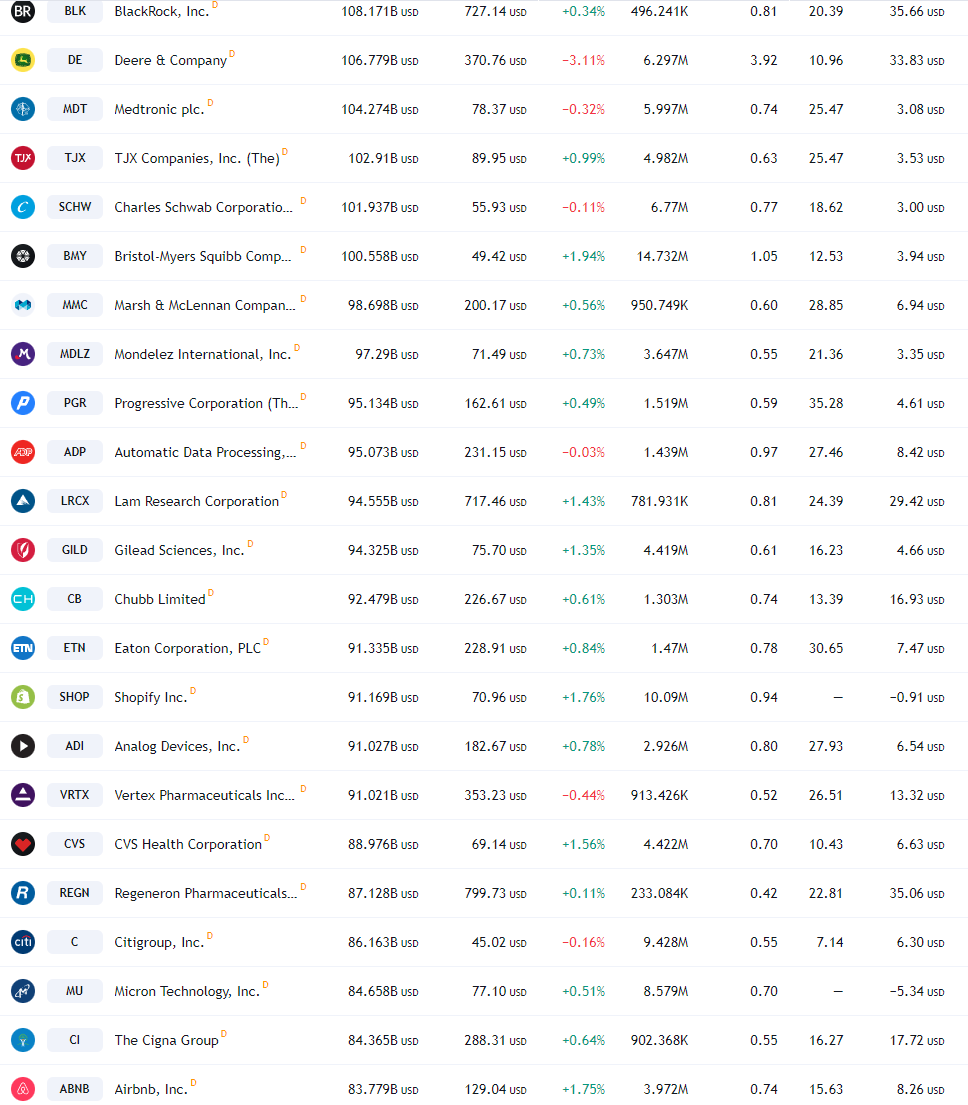Click the +1.75% change for Airbnb

click(x=583, y=1089)
